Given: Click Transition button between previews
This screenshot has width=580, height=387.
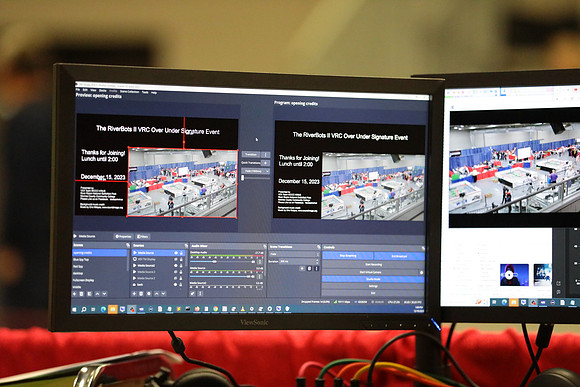Looking at the screenshot, I should pyautogui.click(x=251, y=154).
